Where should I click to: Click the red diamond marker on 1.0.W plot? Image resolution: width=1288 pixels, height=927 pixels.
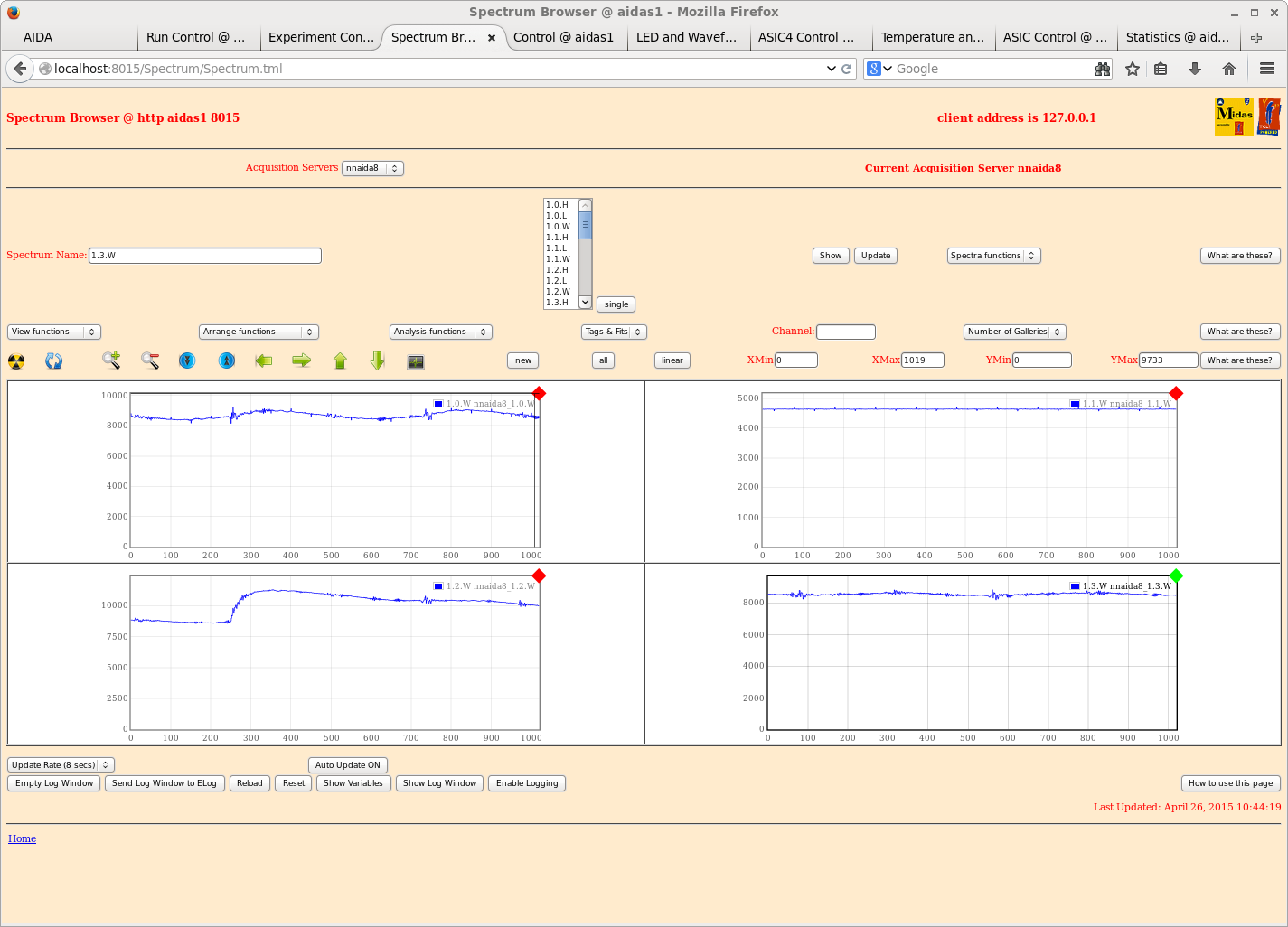point(540,393)
